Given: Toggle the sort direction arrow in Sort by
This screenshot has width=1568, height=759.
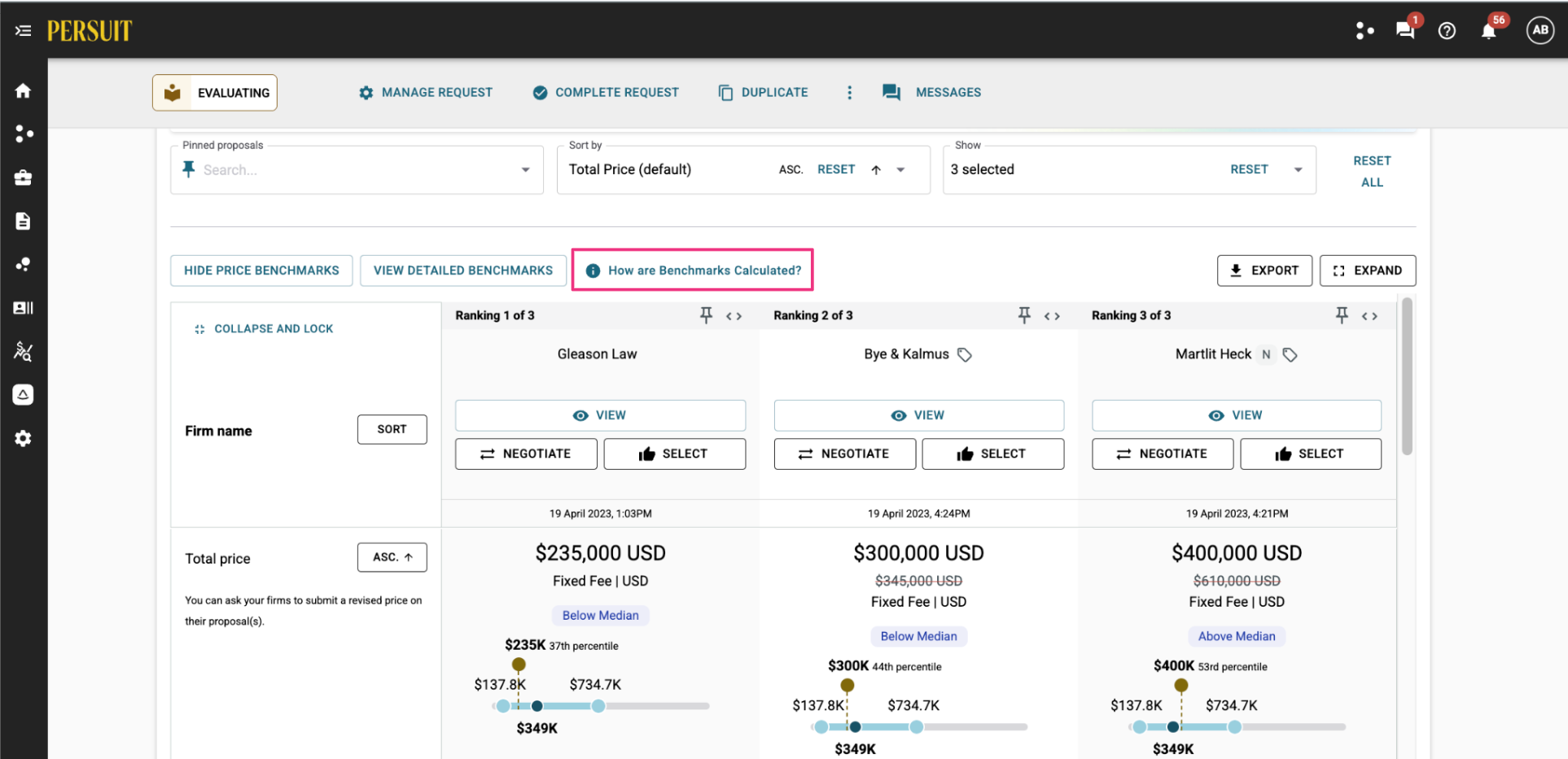Looking at the screenshot, I should pos(876,169).
